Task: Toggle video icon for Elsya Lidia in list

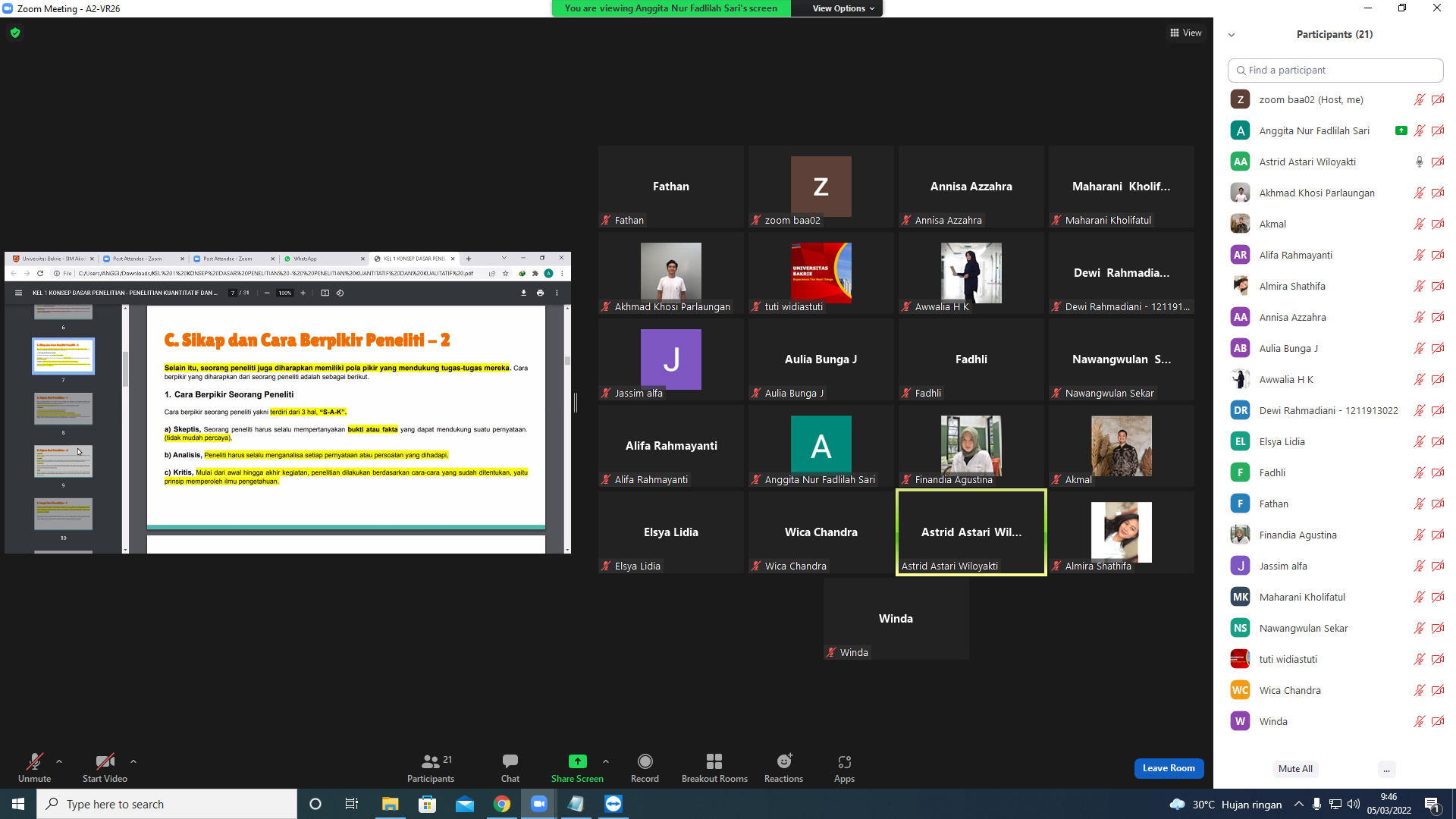Action: (1437, 441)
